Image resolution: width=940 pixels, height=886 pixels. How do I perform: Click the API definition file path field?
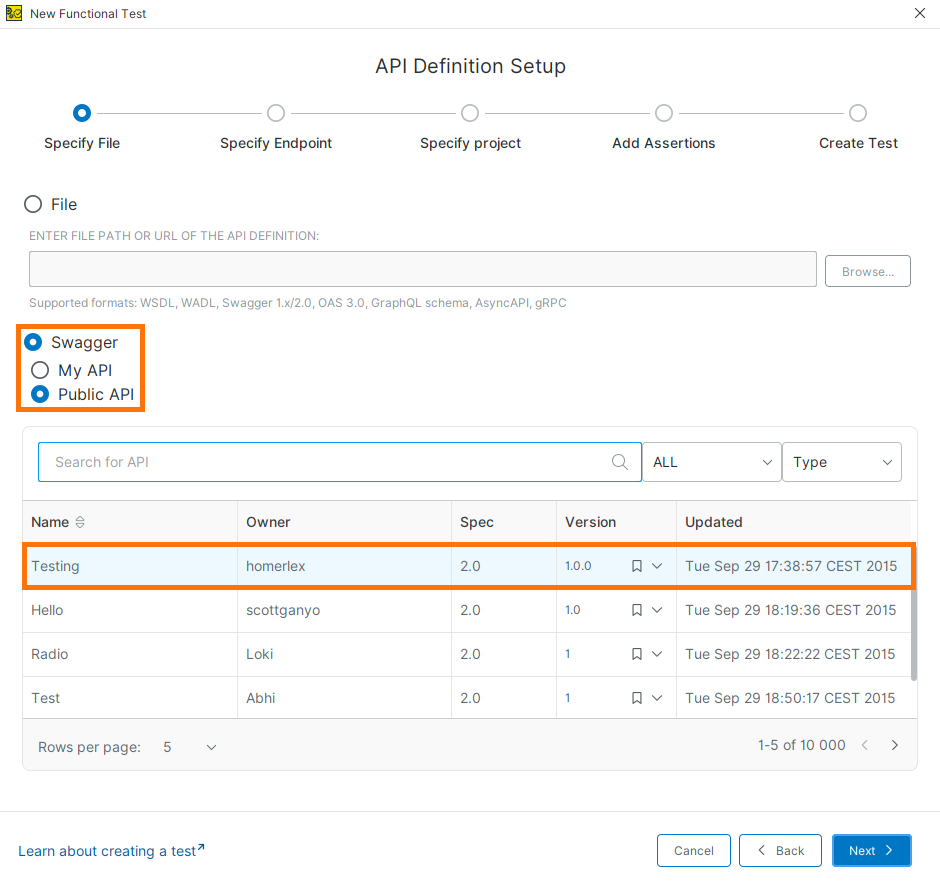click(x=423, y=269)
